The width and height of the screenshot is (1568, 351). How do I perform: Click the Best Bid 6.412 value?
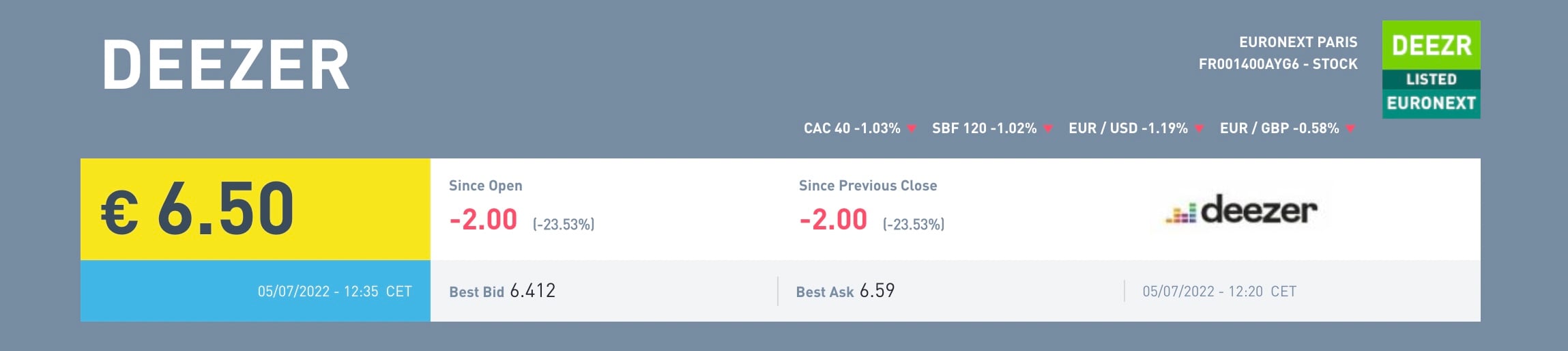(532, 291)
